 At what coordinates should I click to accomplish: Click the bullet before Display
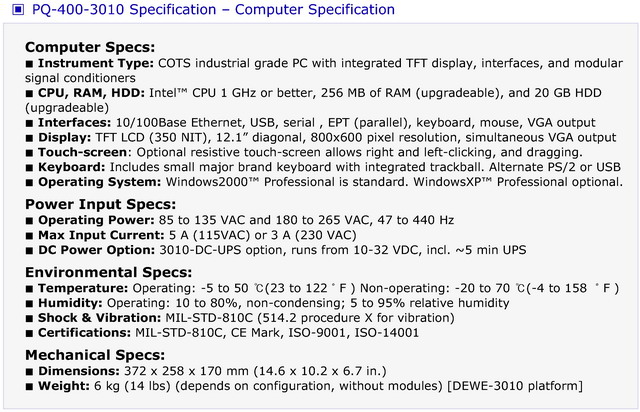click(29, 138)
